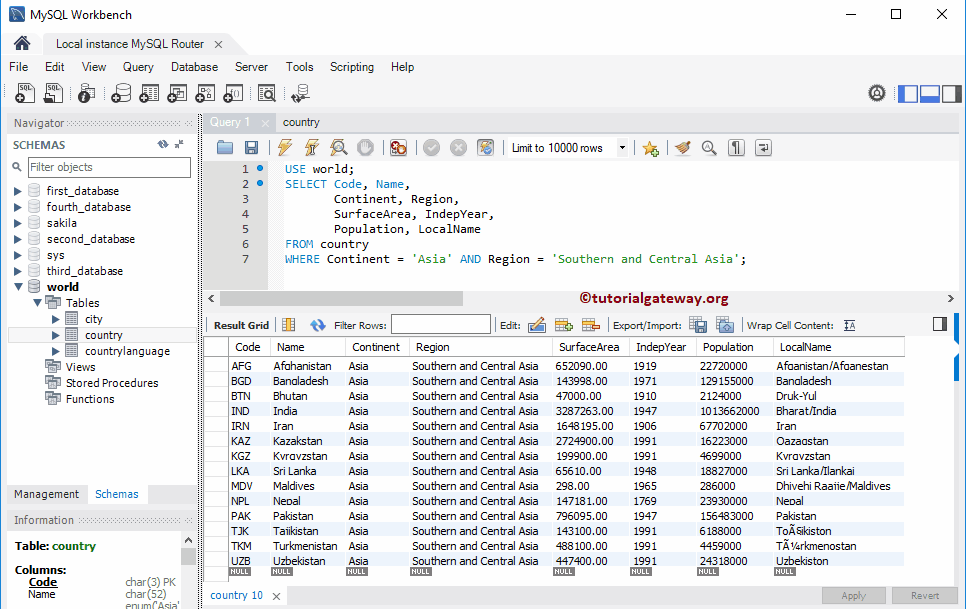This screenshot has height=609, width=966.
Task: Click the Execute query lightning bolt icon
Action: [x=285, y=148]
